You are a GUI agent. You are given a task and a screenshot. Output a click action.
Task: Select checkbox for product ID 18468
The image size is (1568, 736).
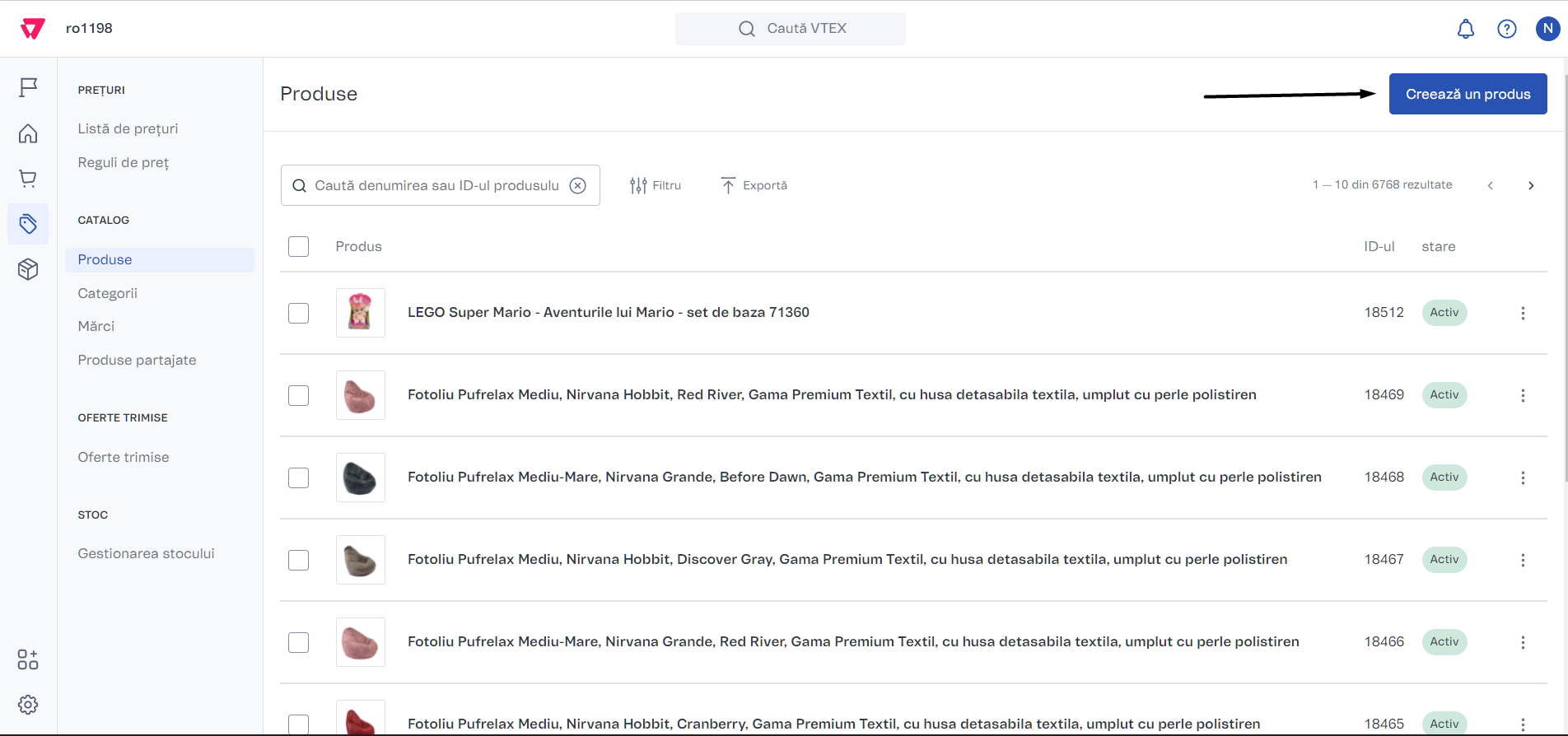298,477
